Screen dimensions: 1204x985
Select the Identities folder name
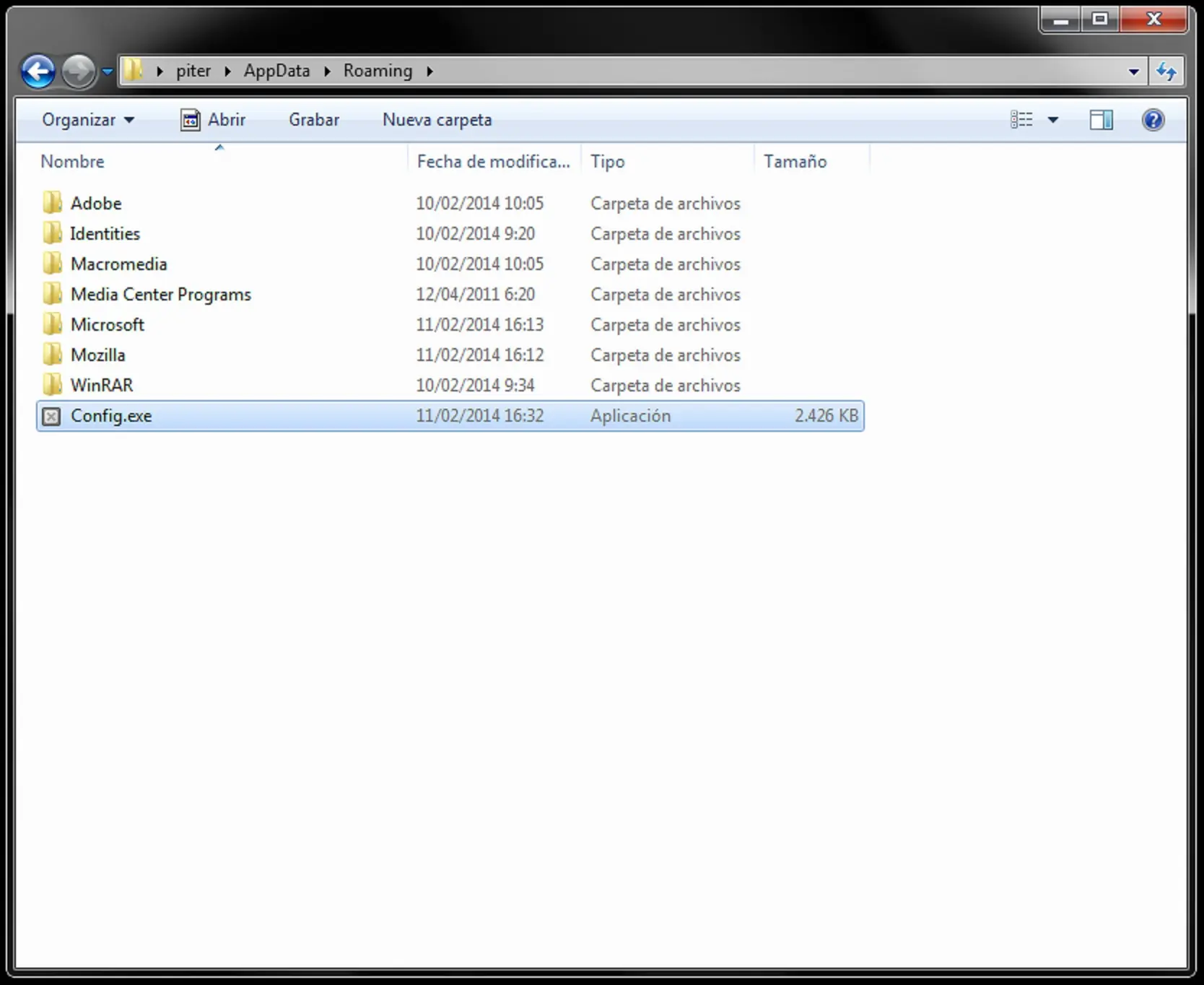(x=105, y=233)
